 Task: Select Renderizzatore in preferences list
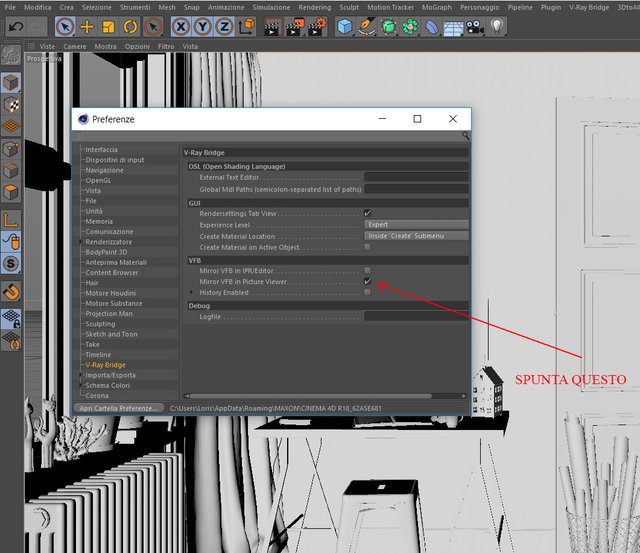[109, 242]
